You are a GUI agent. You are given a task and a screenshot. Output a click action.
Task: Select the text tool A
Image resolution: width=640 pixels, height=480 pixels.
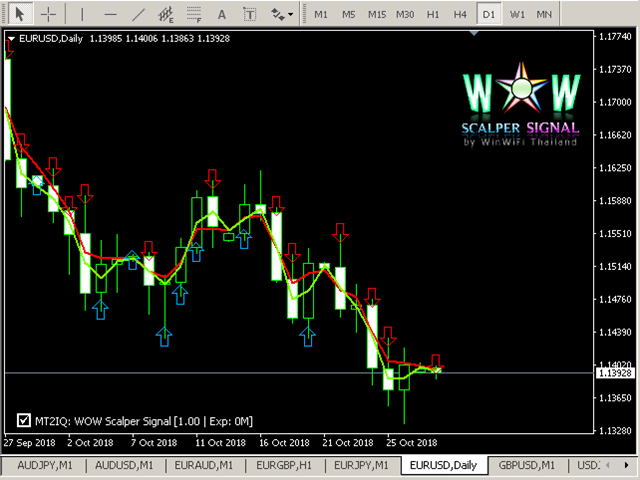[222, 14]
